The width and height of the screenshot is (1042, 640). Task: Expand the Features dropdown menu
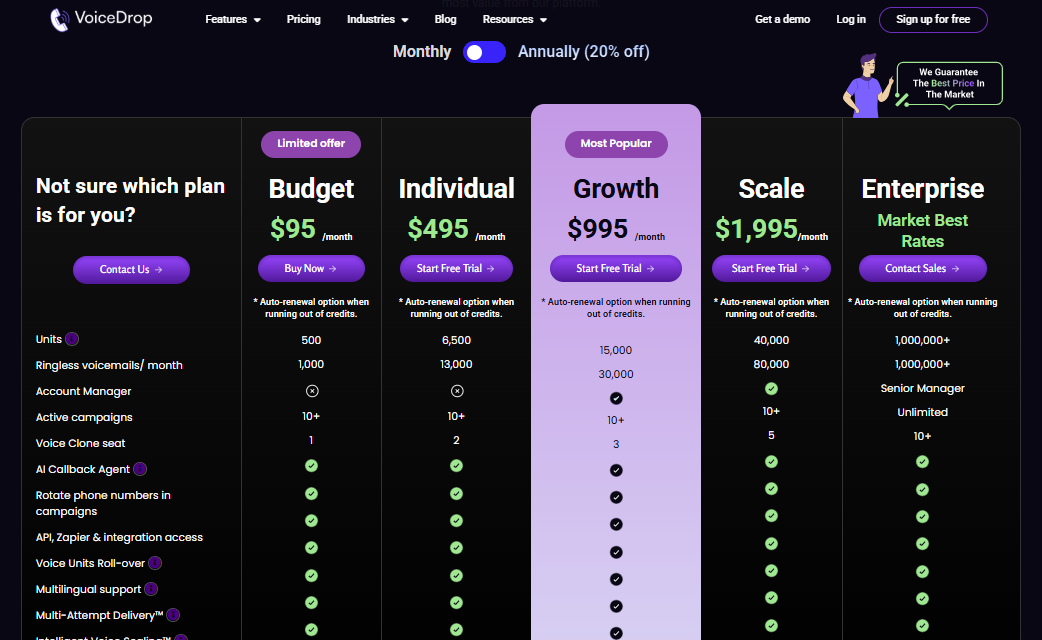click(x=233, y=19)
